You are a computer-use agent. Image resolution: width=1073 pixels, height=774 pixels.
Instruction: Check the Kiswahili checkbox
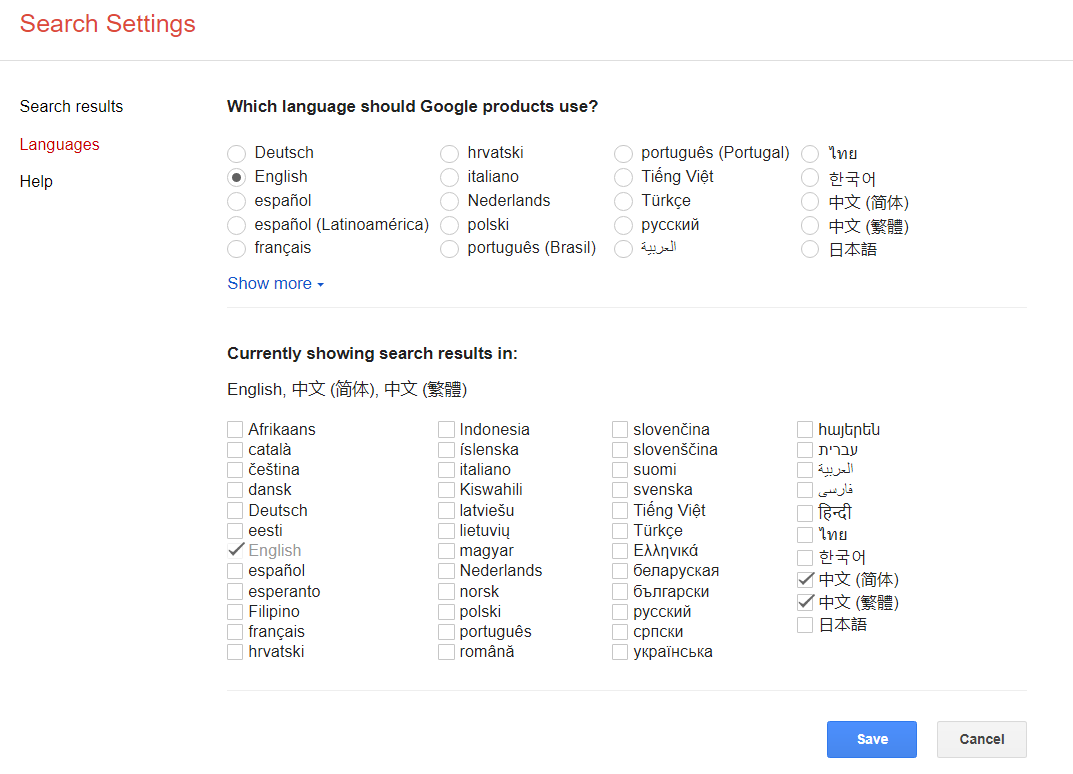click(x=446, y=490)
